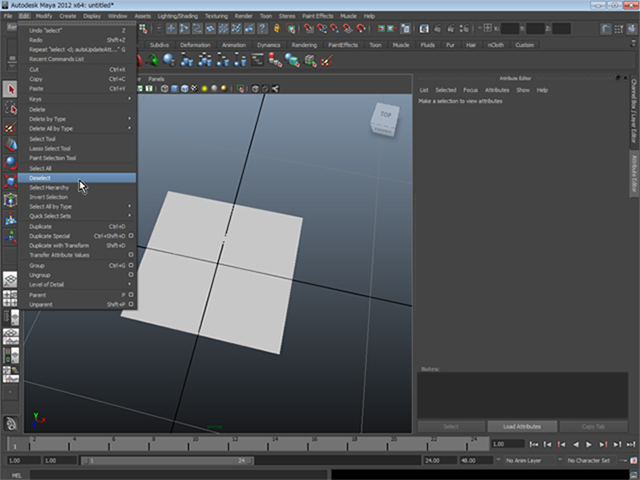Activate the Show Manipulator tool icon
640x480 pixels.
(x=10, y=237)
